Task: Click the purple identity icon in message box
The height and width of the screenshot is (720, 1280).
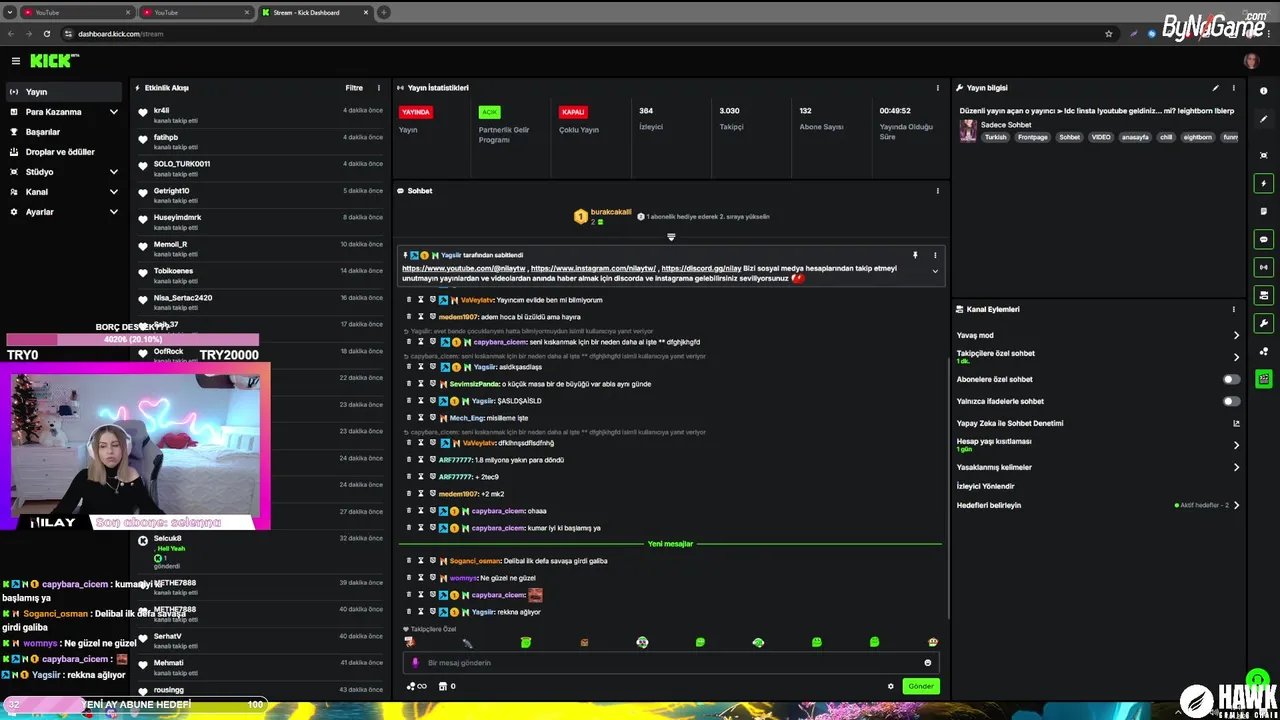Action: pyautogui.click(x=415, y=663)
